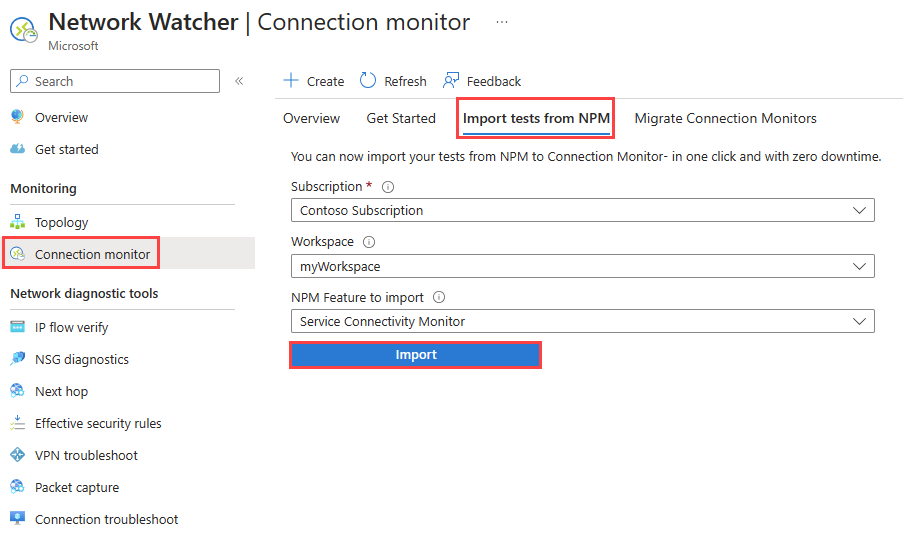Select the Import tests from NPM tab

pyautogui.click(x=536, y=118)
